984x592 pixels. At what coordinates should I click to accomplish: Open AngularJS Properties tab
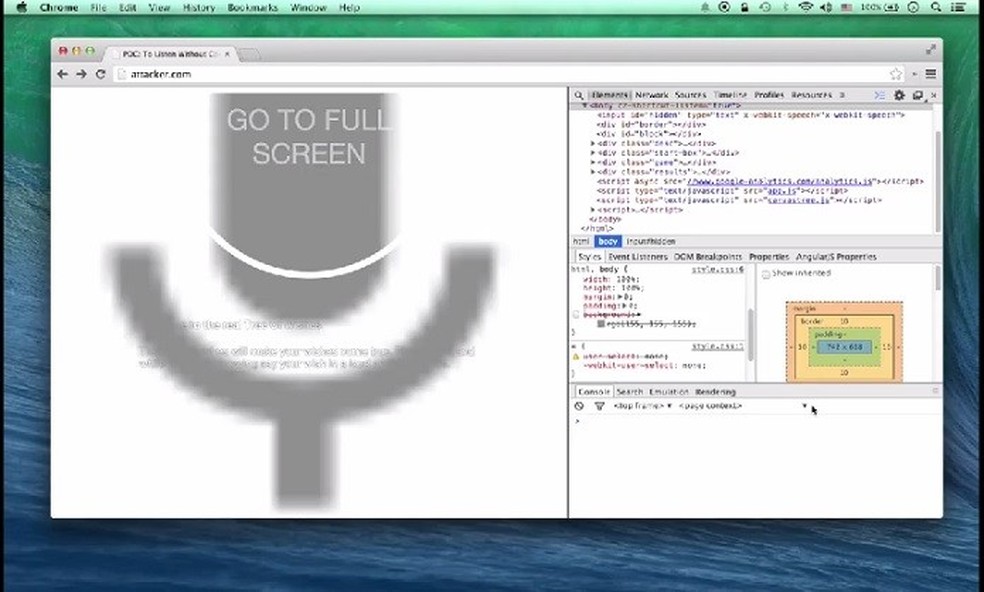(836, 257)
